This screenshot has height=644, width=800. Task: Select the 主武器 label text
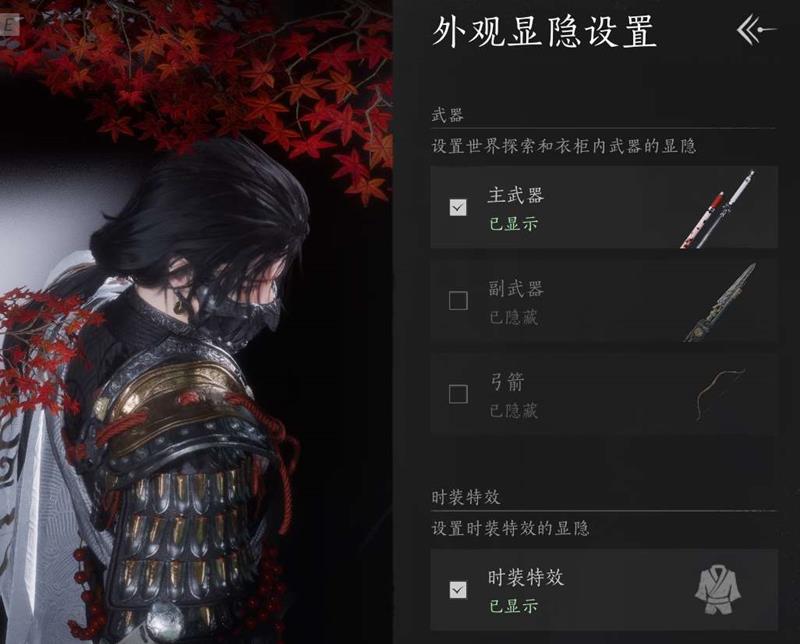point(515,195)
